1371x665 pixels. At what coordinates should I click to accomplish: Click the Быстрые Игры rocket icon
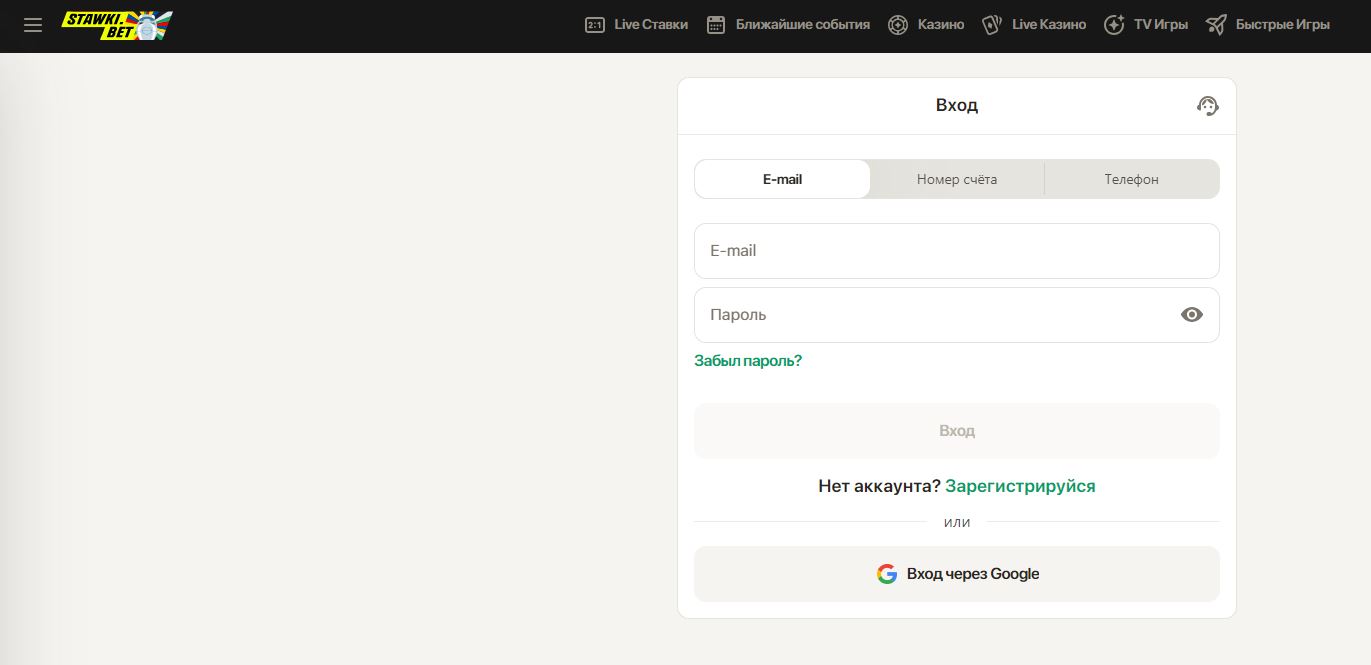[1216, 25]
